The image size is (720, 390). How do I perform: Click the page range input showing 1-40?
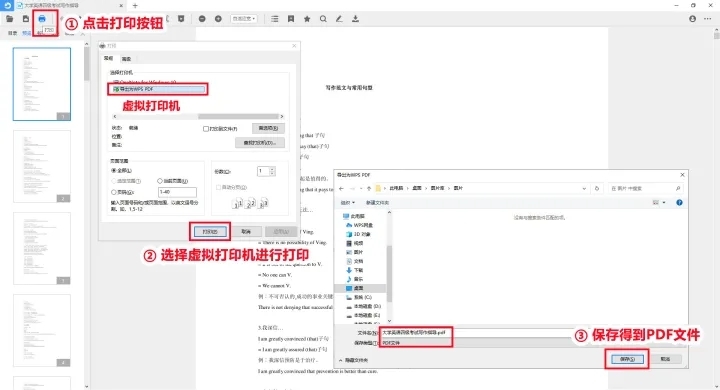click(177, 192)
